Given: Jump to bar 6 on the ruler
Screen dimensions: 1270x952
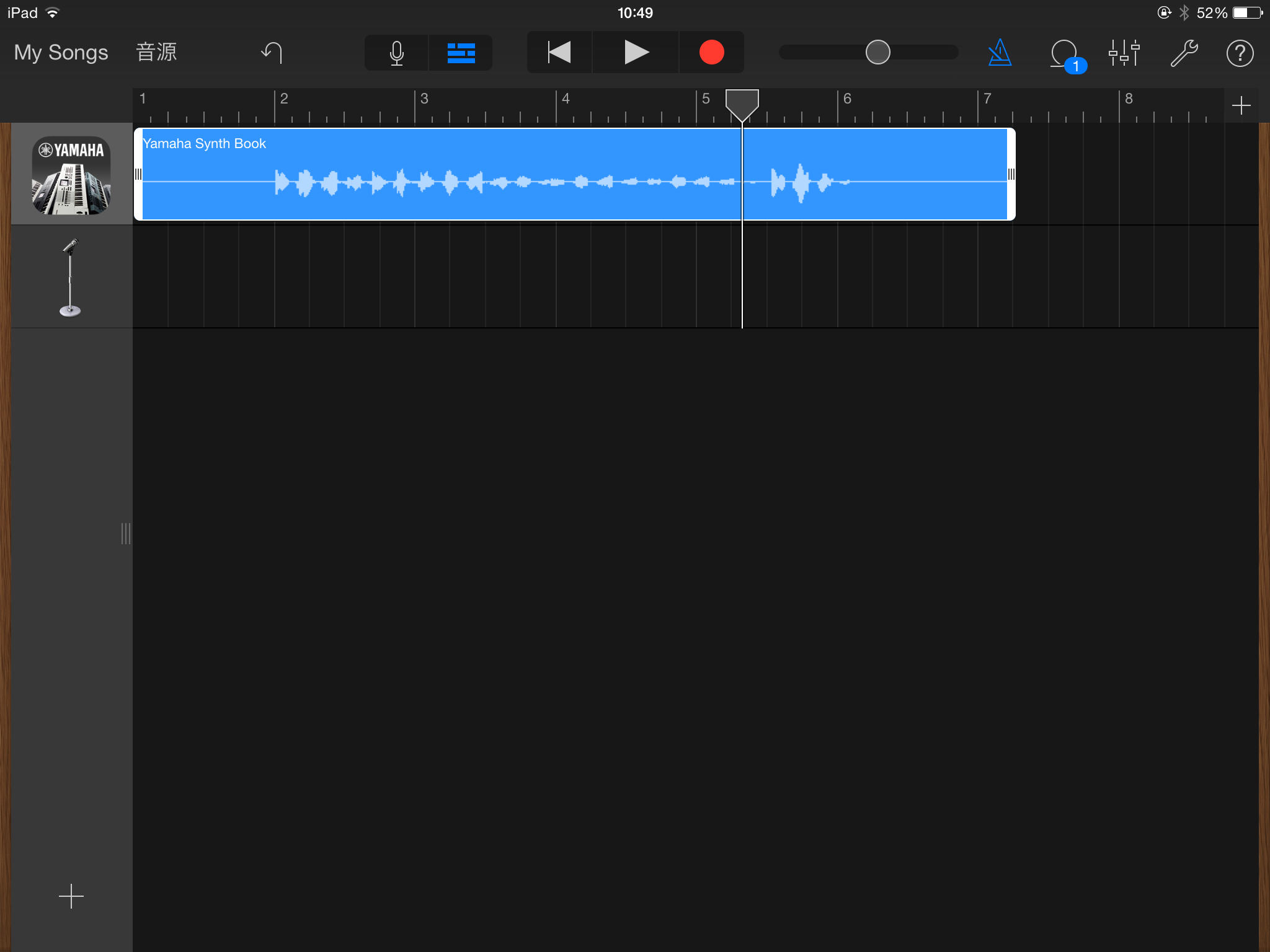Looking at the screenshot, I should pyautogui.click(x=847, y=99).
